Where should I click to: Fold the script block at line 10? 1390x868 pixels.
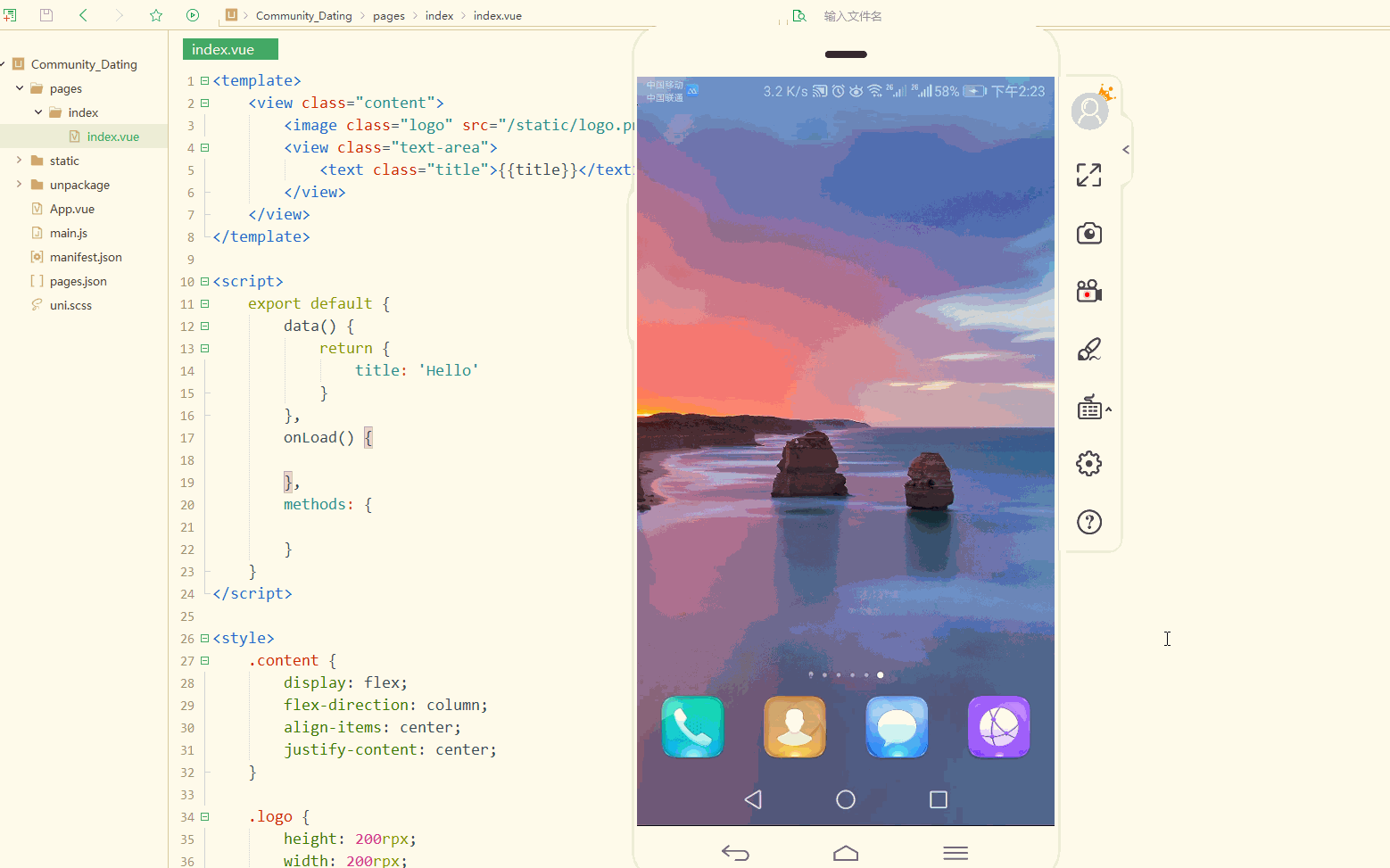204,280
